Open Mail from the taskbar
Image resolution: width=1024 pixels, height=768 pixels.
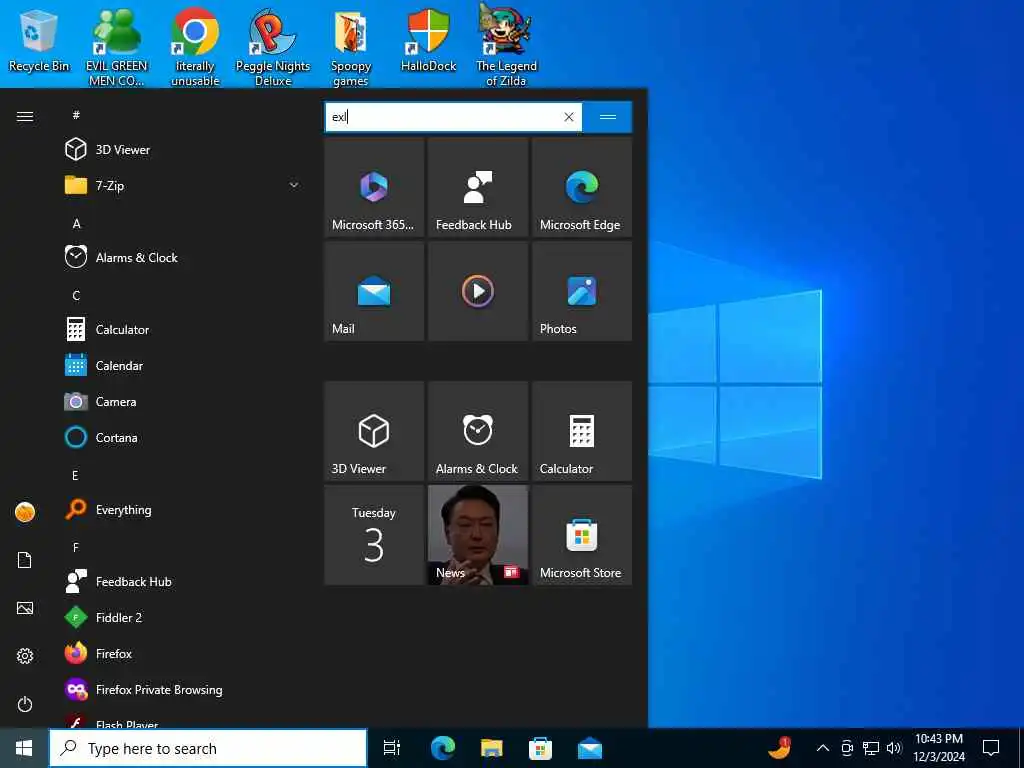click(x=590, y=748)
